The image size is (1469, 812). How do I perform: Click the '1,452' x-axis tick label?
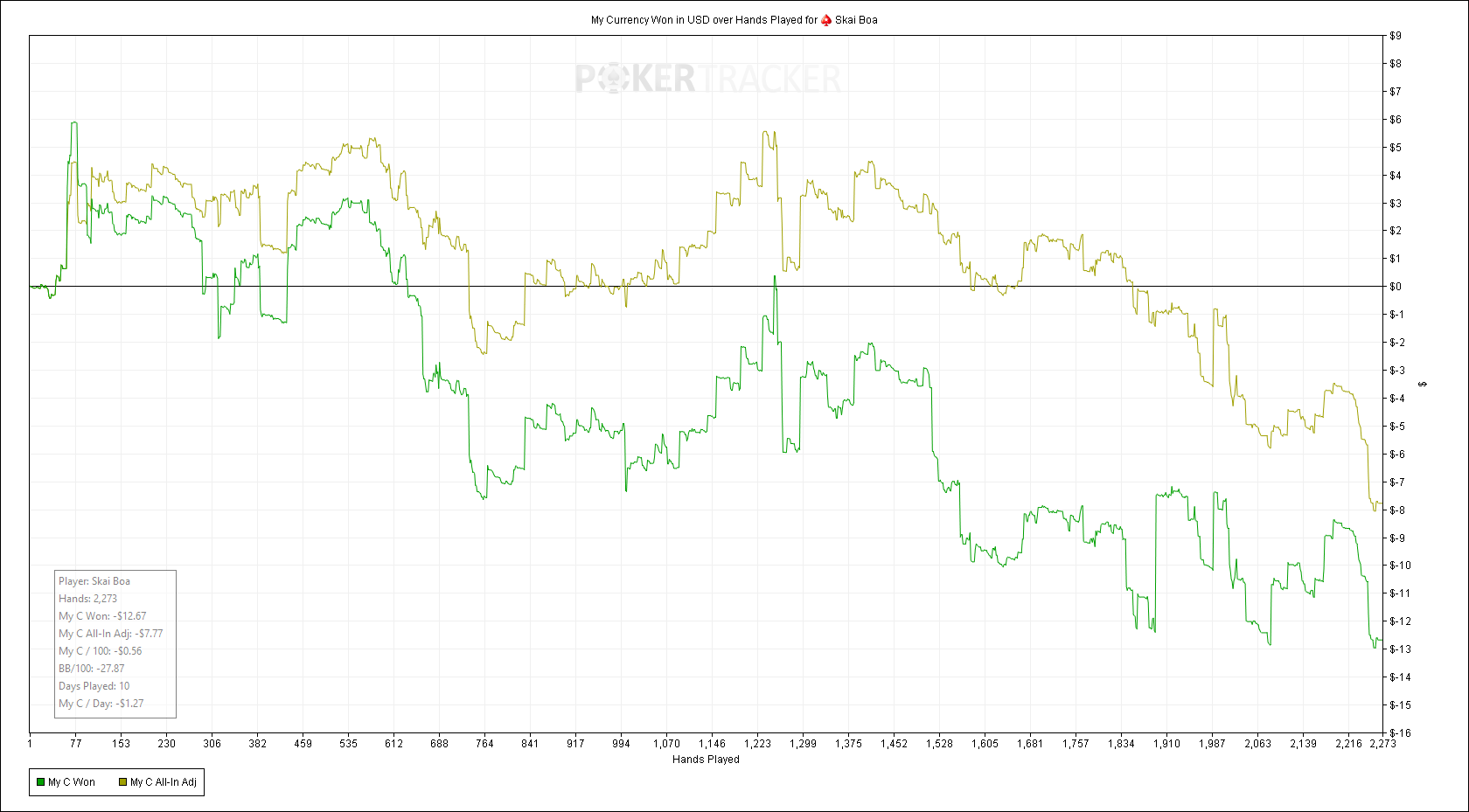point(894,744)
